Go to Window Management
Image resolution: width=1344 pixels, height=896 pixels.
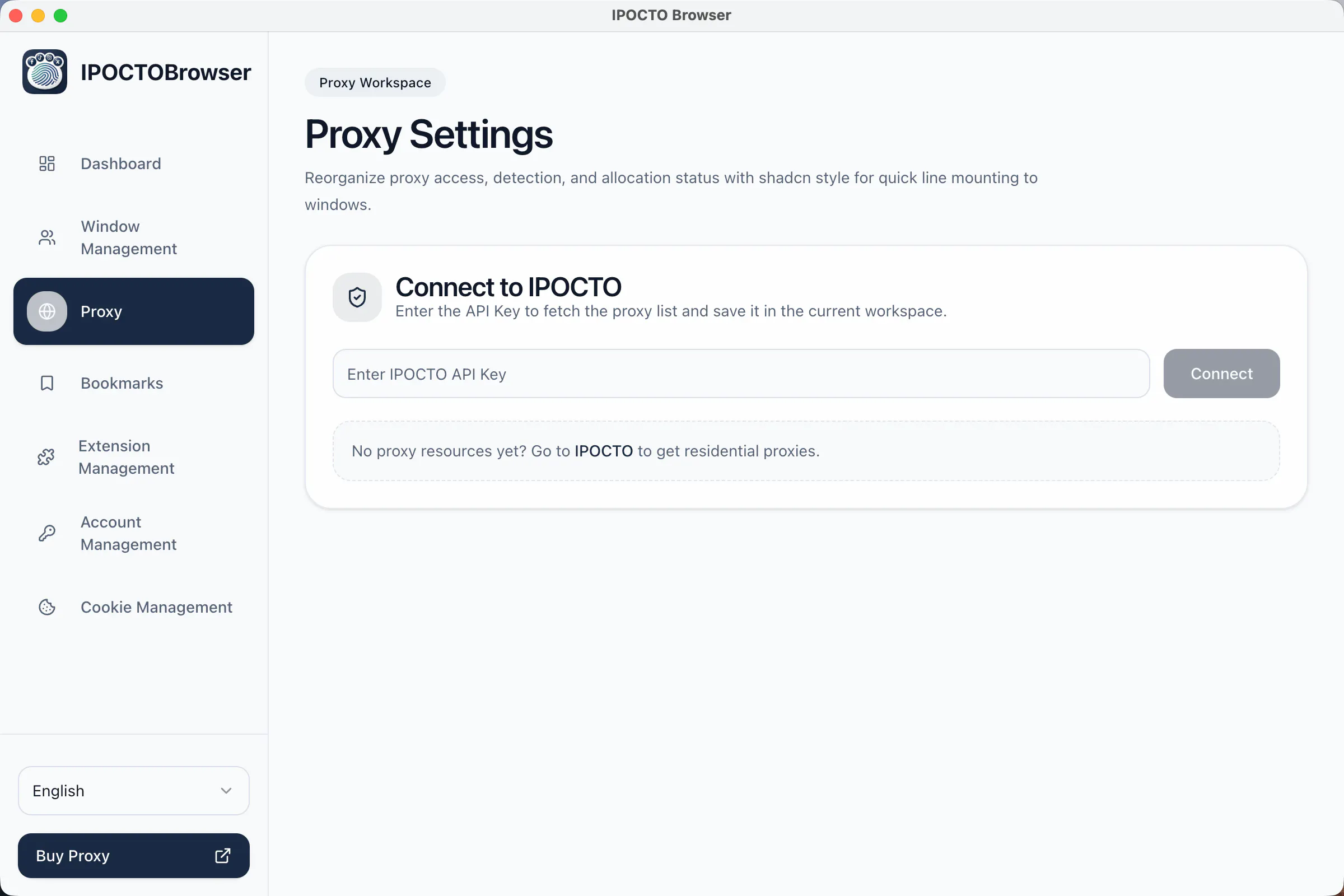(134, 237)
